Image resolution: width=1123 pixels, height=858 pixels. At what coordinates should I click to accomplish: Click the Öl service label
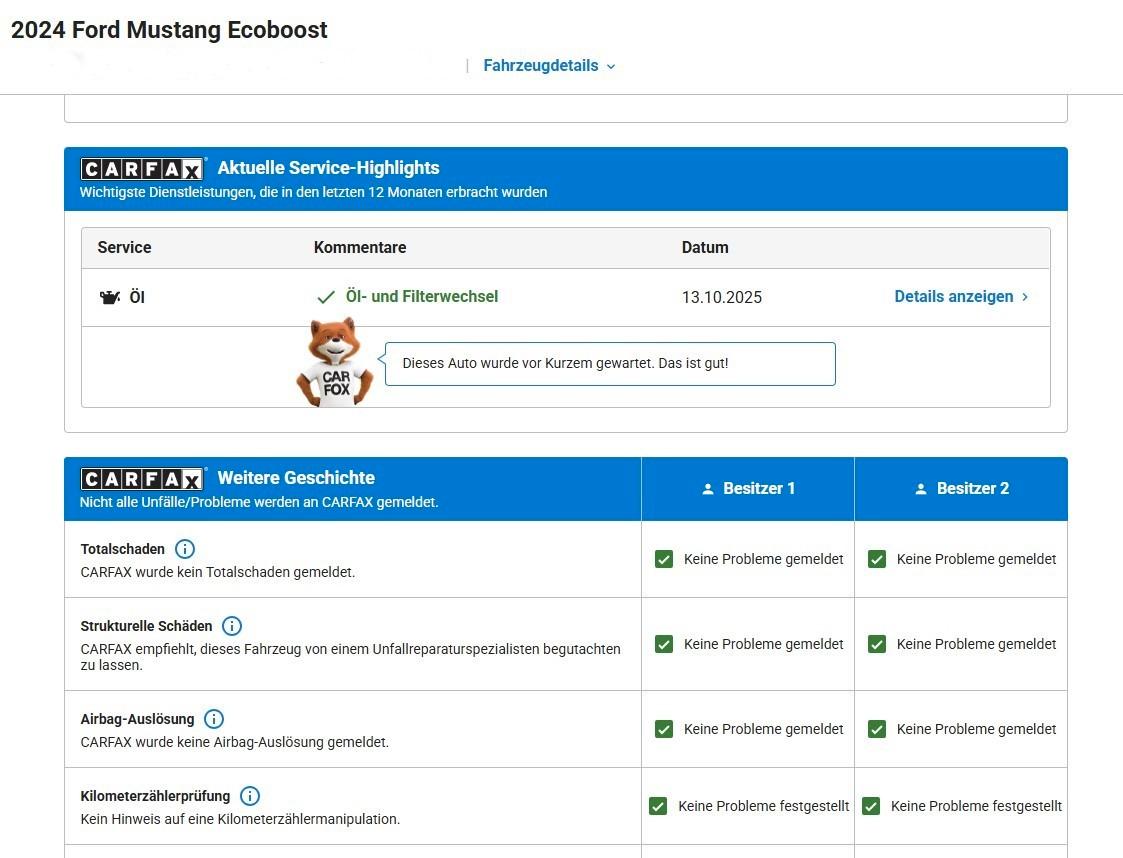coord(137,297)
